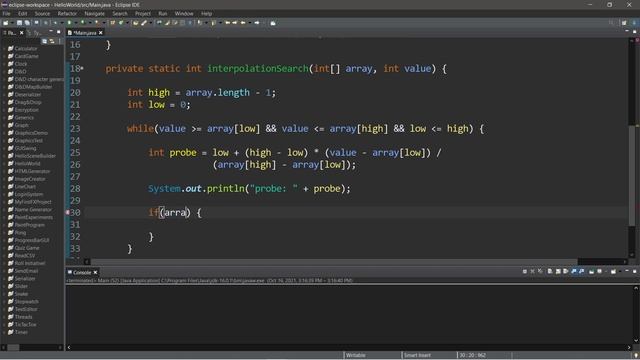Viewport: 640px width, 360px height.
Task: Toggle Pin Console button
Action: tap(591, 271)
